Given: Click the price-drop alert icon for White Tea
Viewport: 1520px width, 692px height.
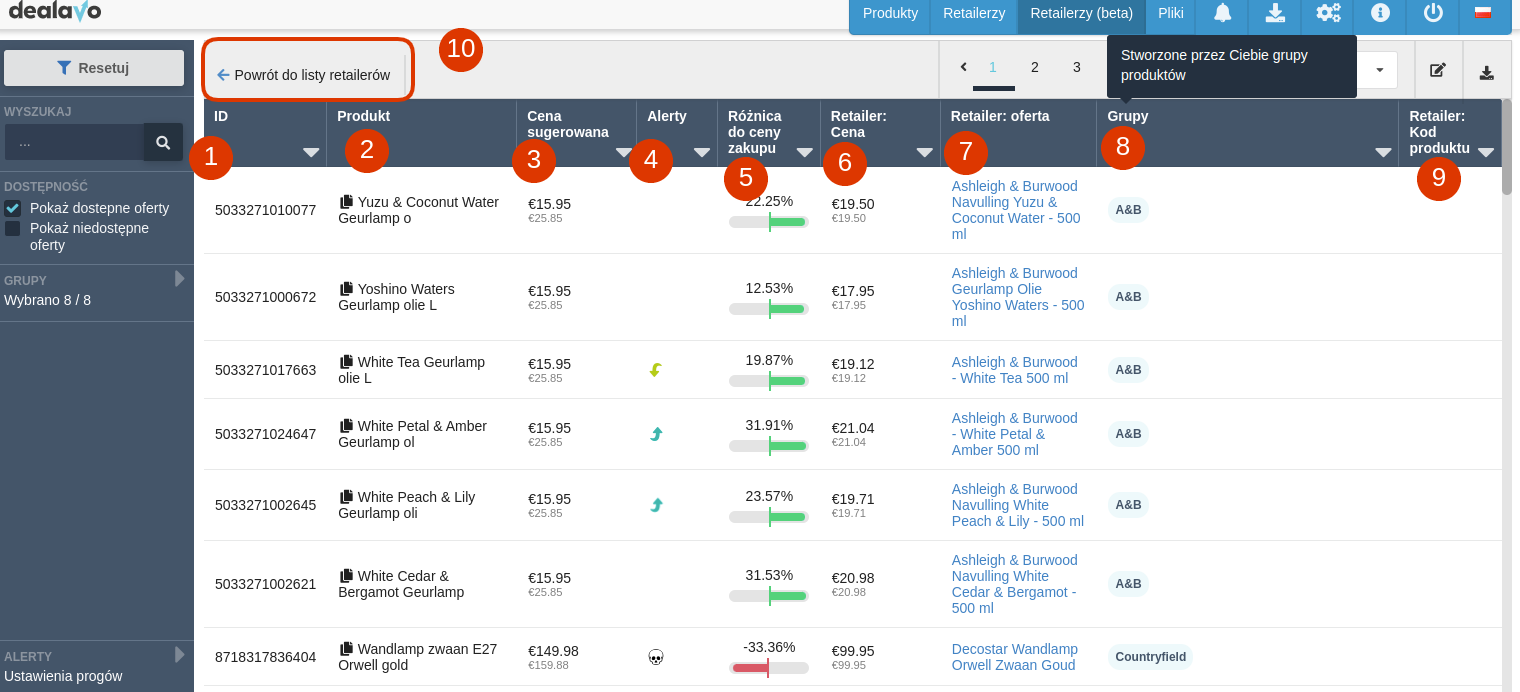Looking at the screenshot, I should [x=656, y=370].
